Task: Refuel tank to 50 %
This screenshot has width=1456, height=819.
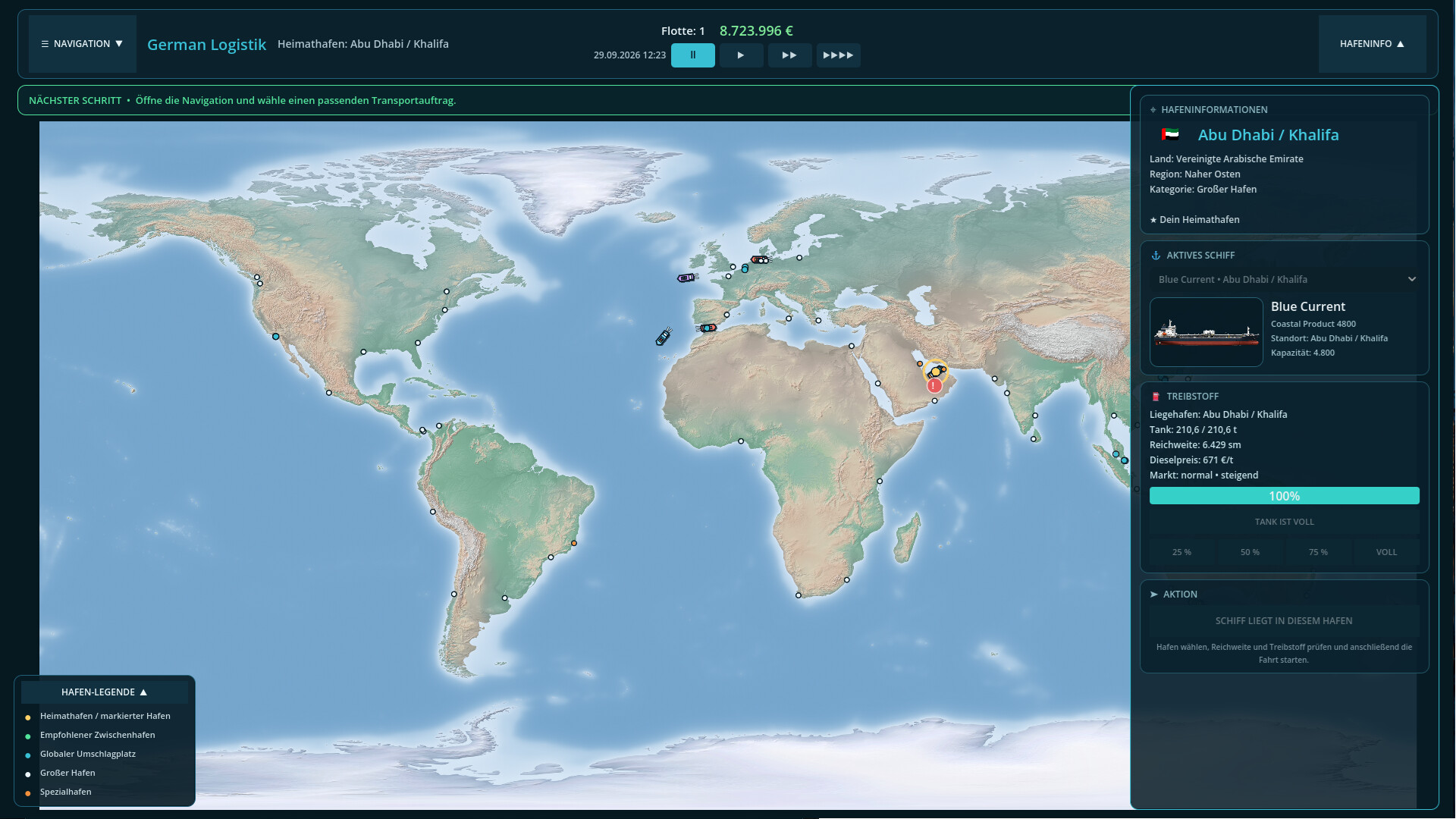Action: 1250,552
